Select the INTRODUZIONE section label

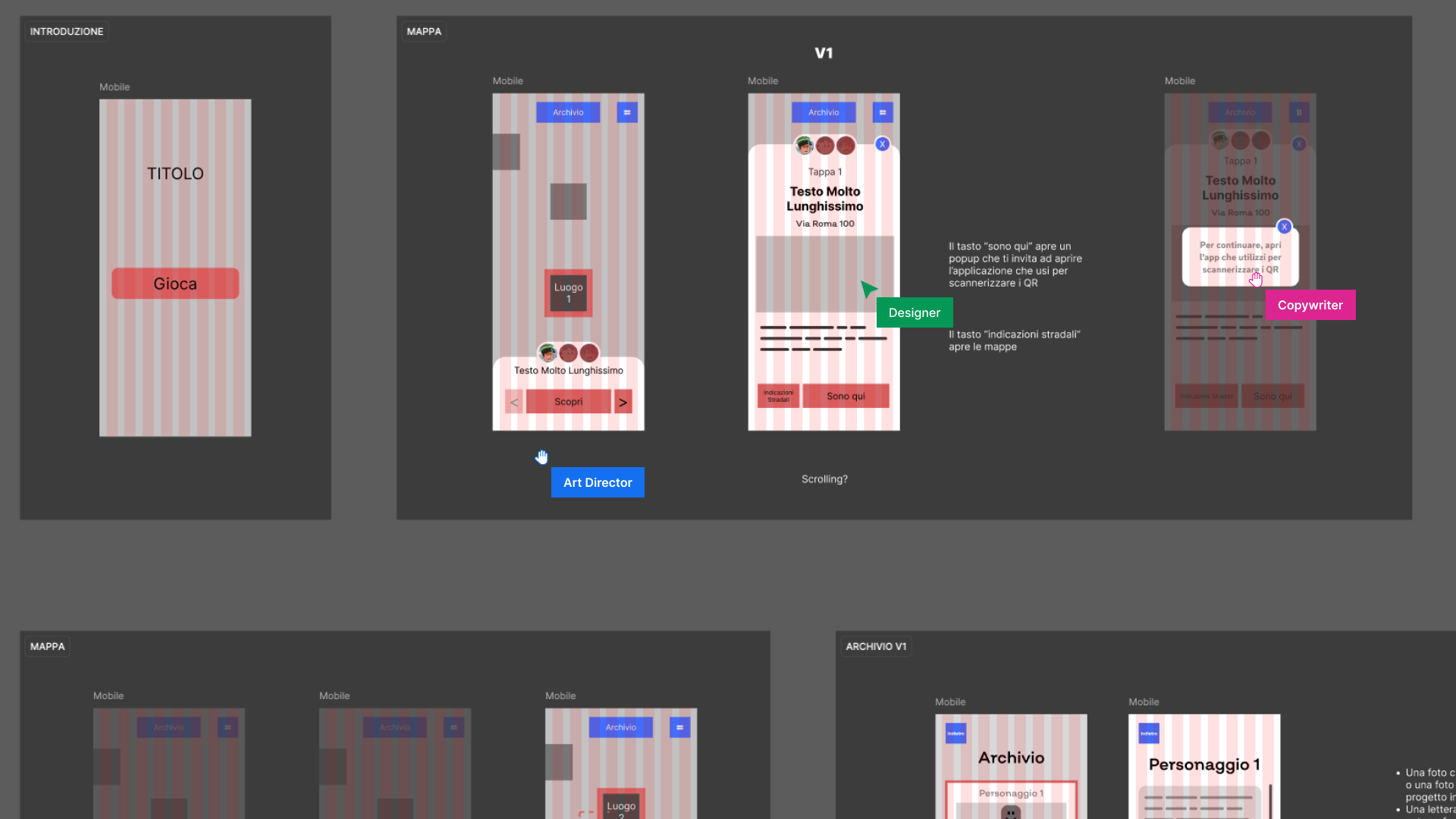67,31
